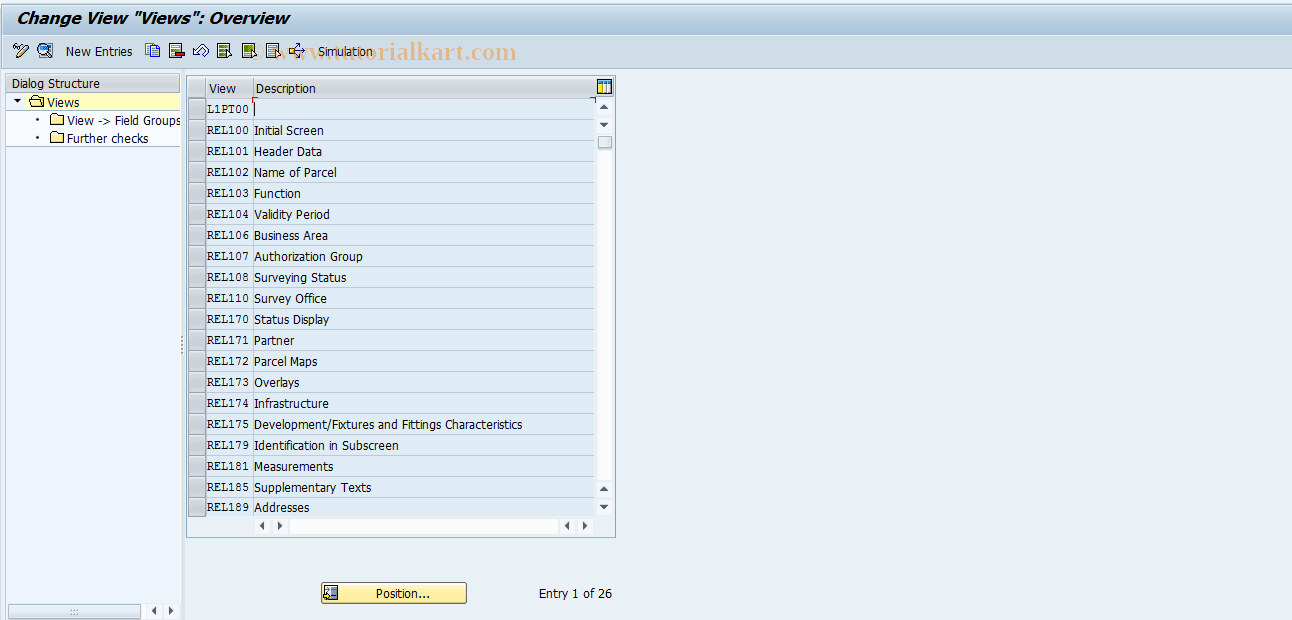Click the Copy As icon
This screenshot has width=1292, height=620.
153,51
